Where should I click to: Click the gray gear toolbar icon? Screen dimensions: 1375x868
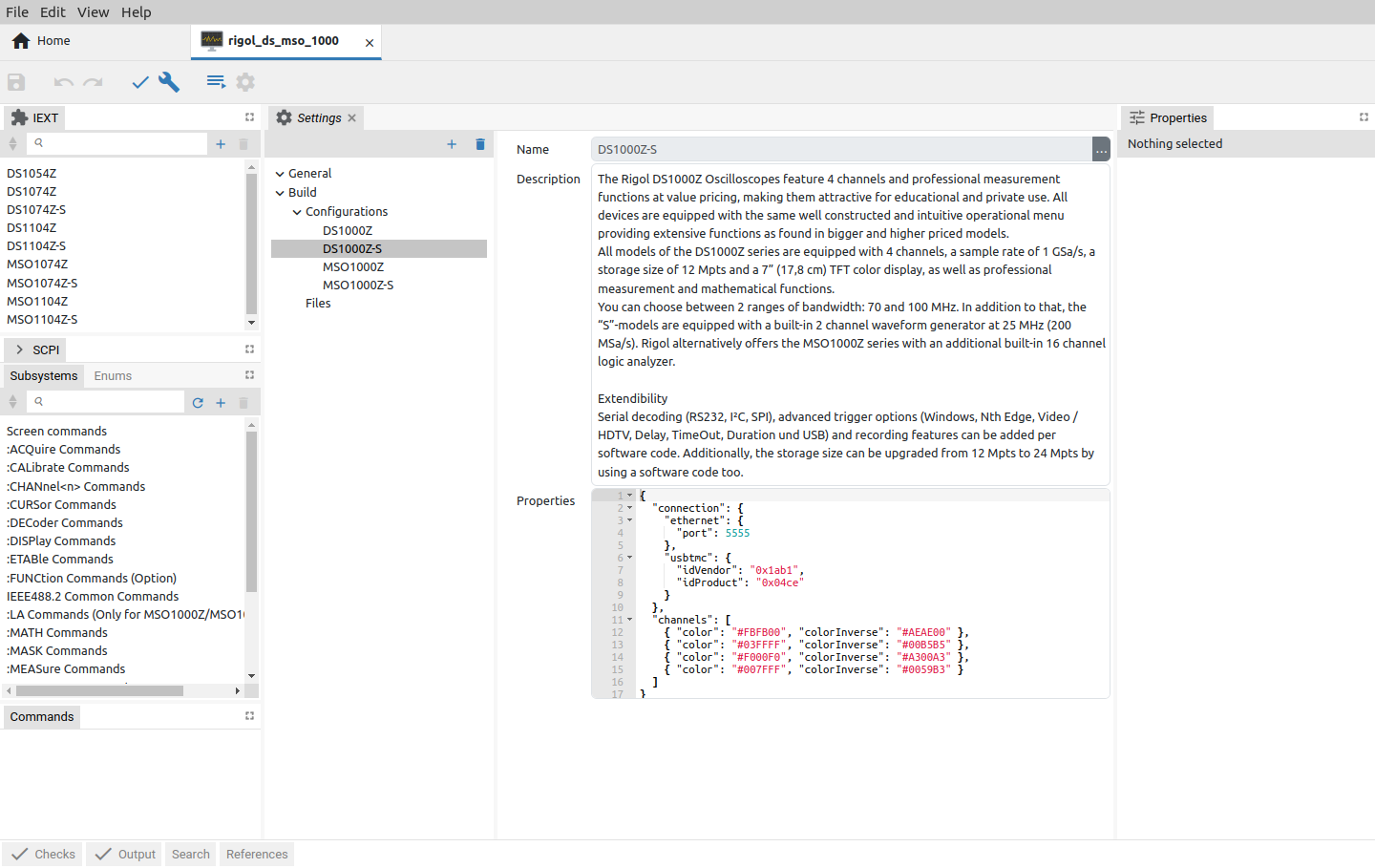[x=245, y=82]
